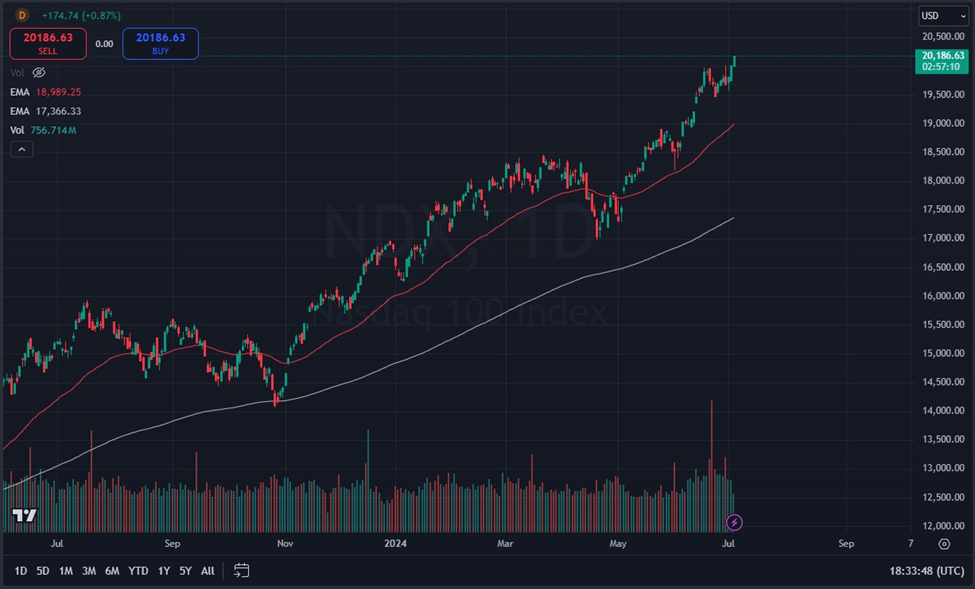Click the latest green candle at chart top
The height and width of the screenshot is (589, 975).
pos(734,60)
